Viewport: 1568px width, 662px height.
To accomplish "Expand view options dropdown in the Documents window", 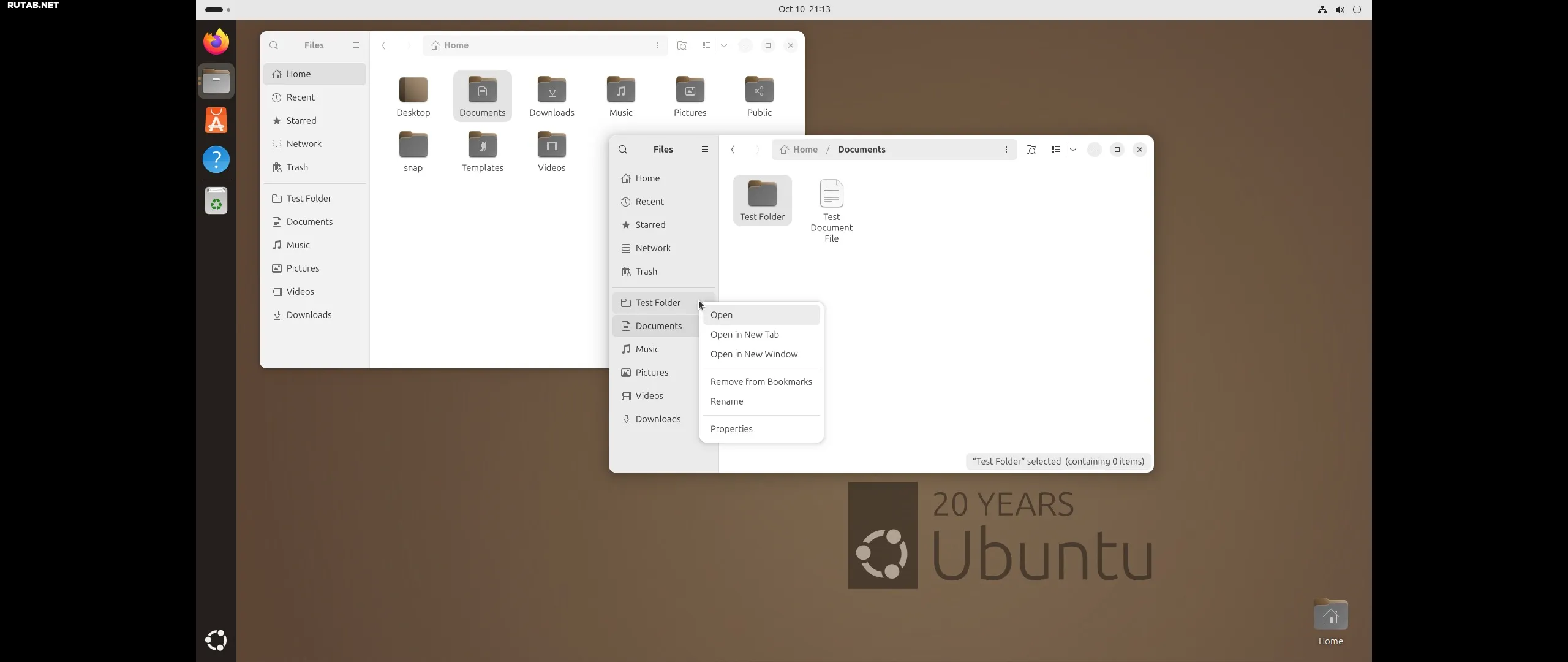I will point(1073,150).
